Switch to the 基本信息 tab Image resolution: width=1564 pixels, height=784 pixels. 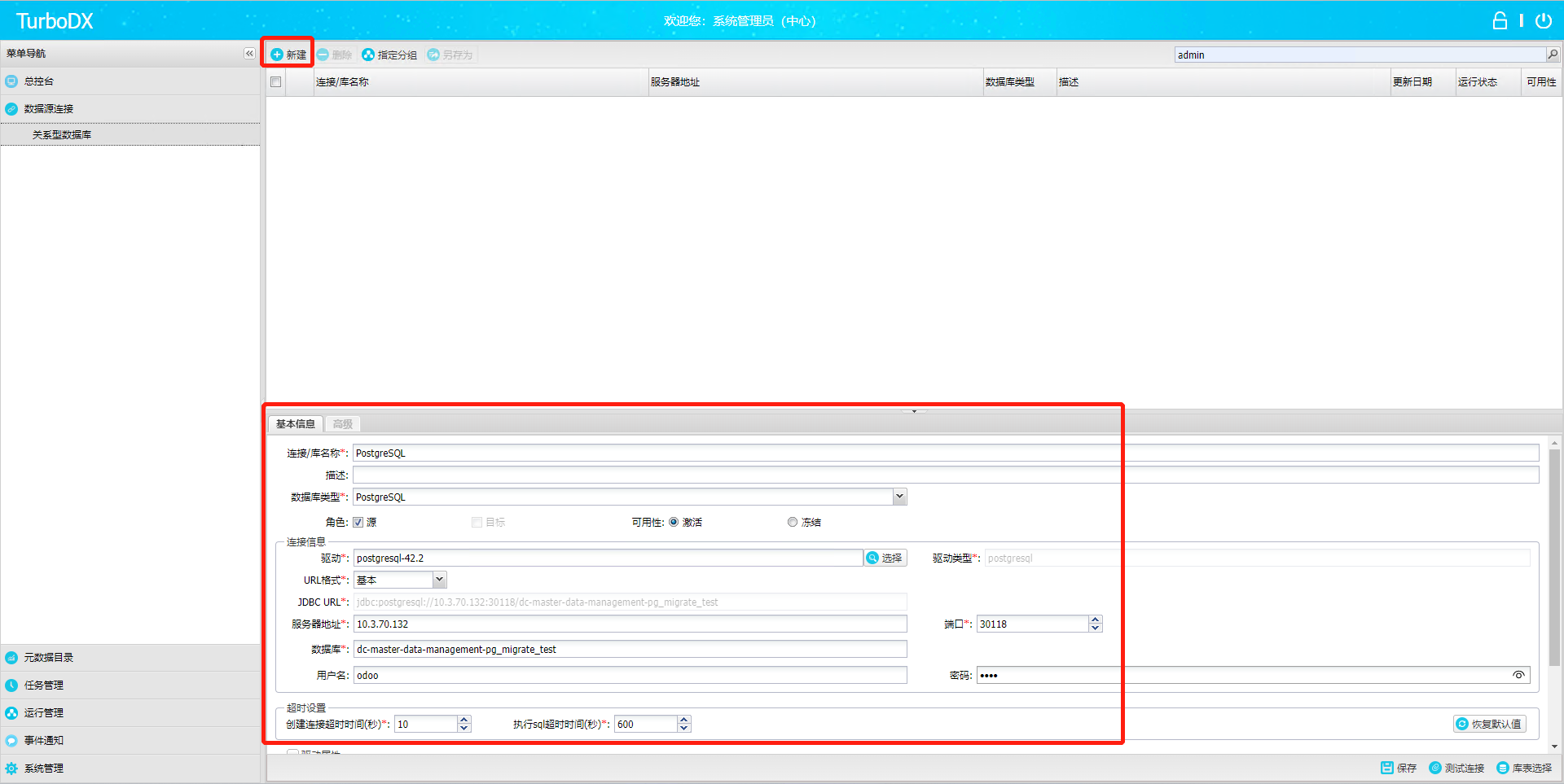click(295, 424)
